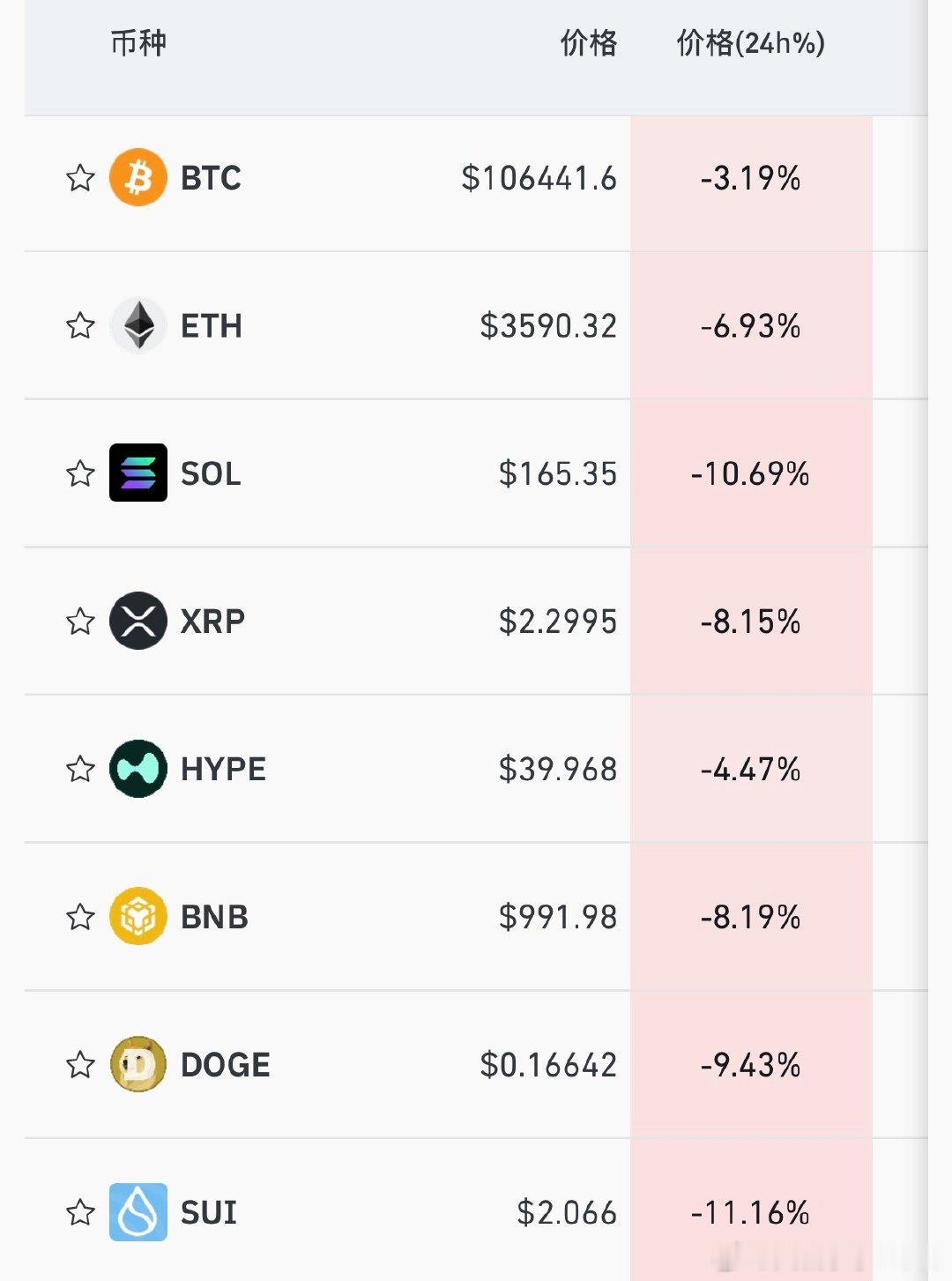The image size is (952, 1281).
Task: Click the BTC price $106441.6
Action: (x=539, y=178)
